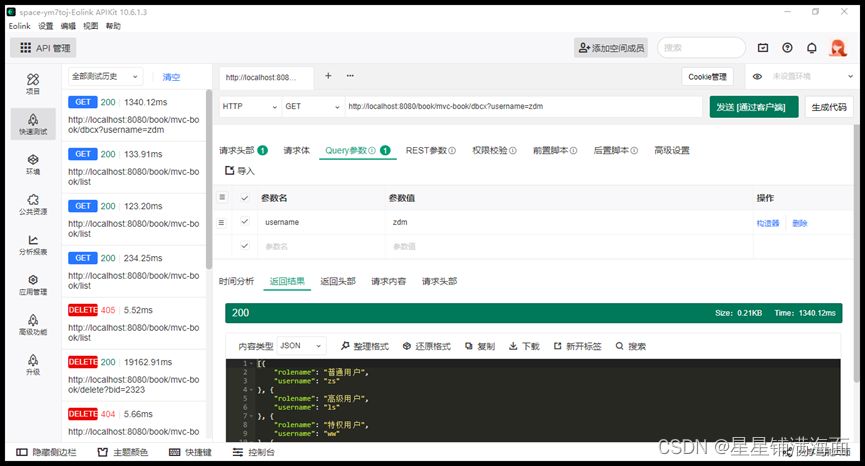Image resolution: width=865 pixels, height=466 pixels.
Task: Open the 应用管理 sidebar icon
Action: [x=33, y=285]
